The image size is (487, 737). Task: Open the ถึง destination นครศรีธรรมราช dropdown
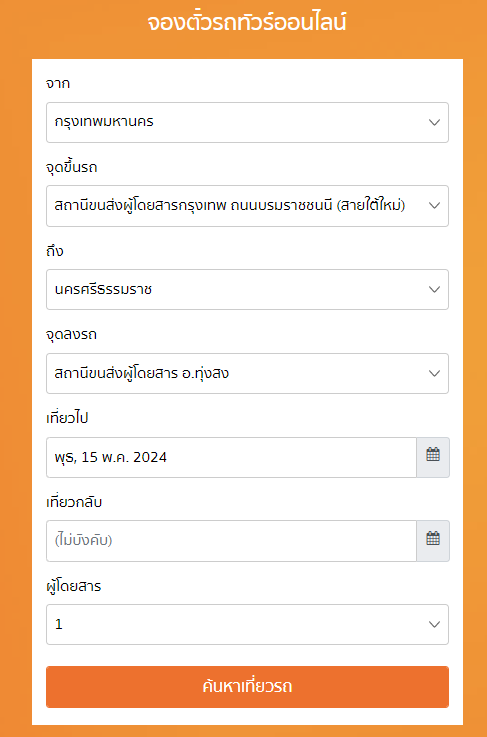coord(247,290)
